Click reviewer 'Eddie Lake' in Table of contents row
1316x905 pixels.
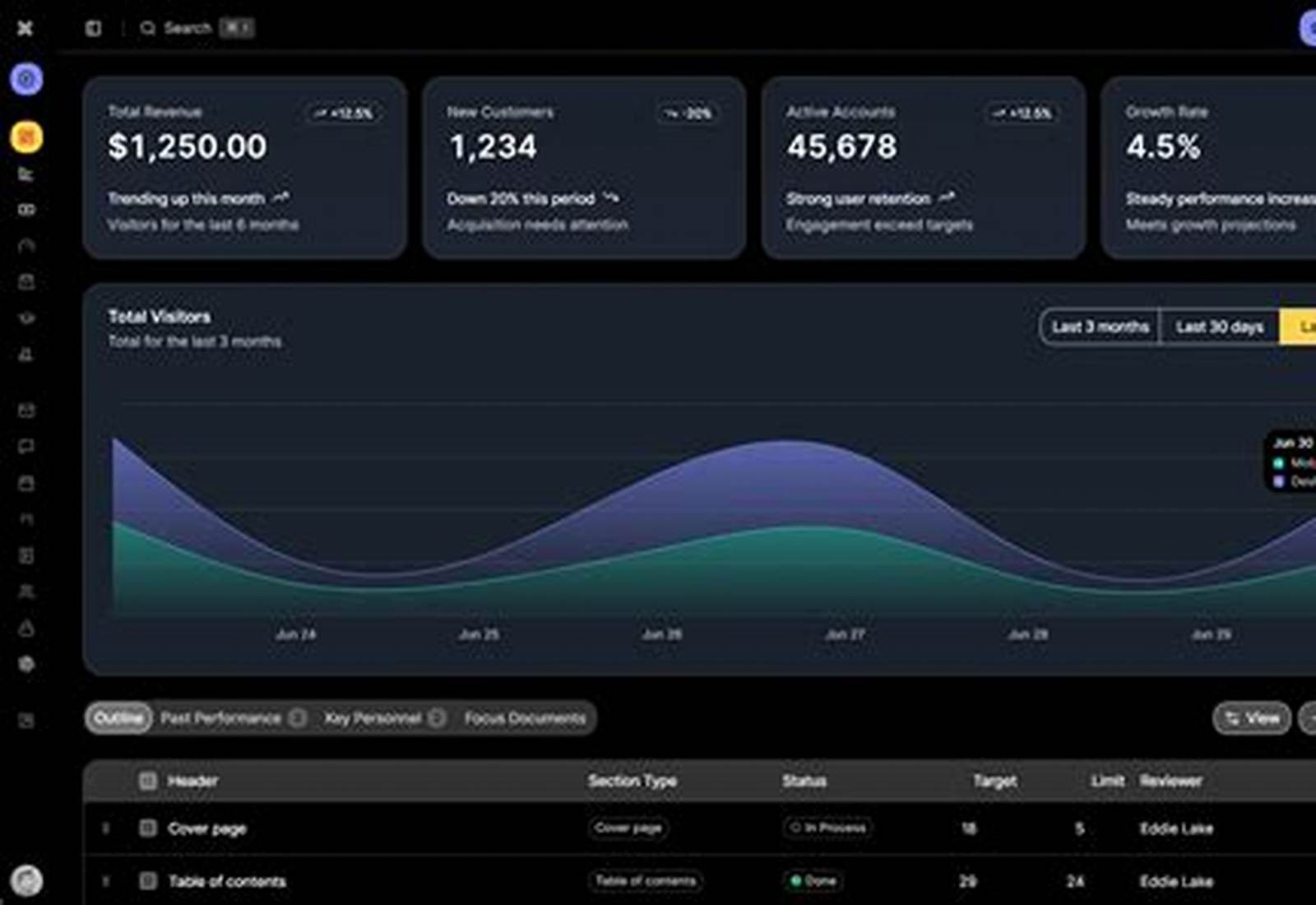tap(1176, 881)
